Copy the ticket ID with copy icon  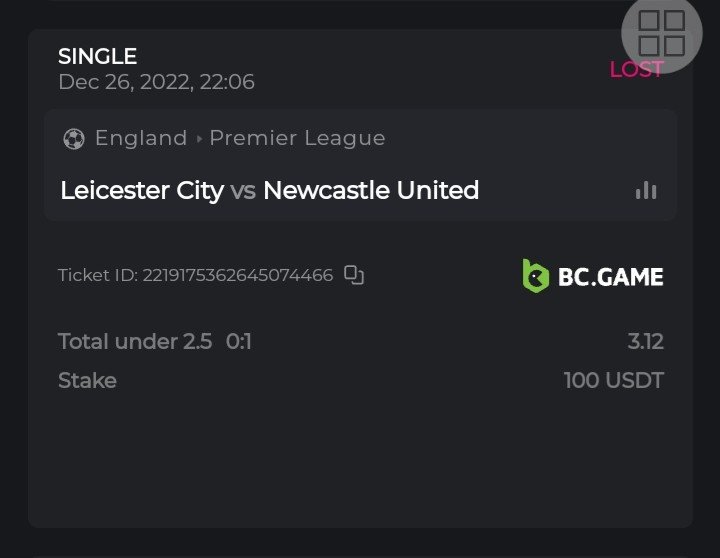coord(354,275)
